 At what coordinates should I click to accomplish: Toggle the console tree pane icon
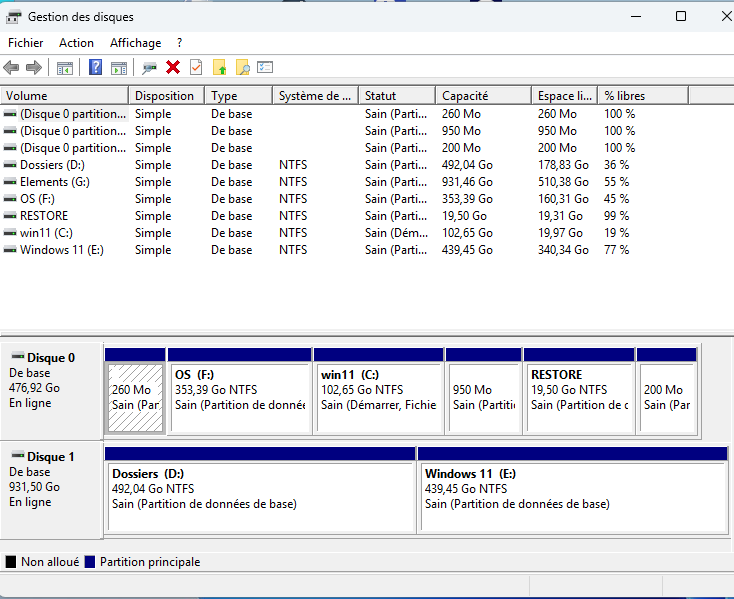point(64,67)
